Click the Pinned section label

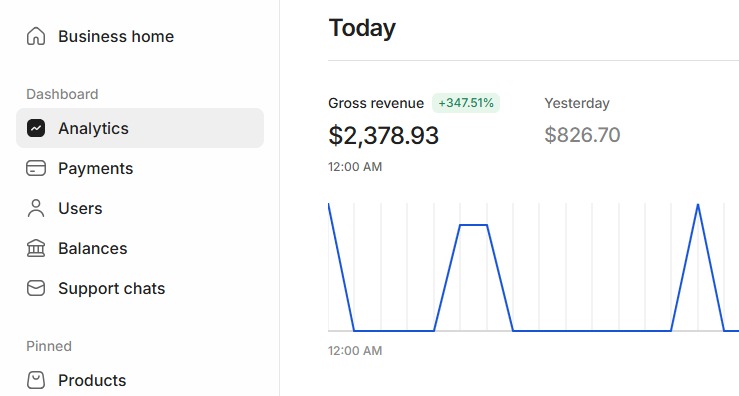coord(49,346)
